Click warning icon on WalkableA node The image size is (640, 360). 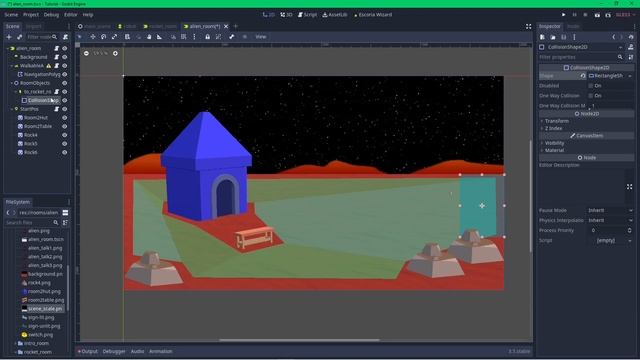[x=49, y=66]
